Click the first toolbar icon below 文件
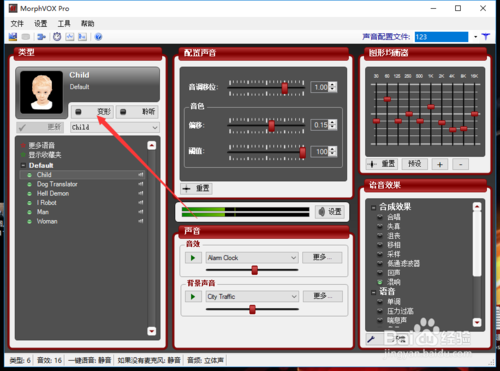This screenshot has width=500, height=371. (x=13, y=37)
